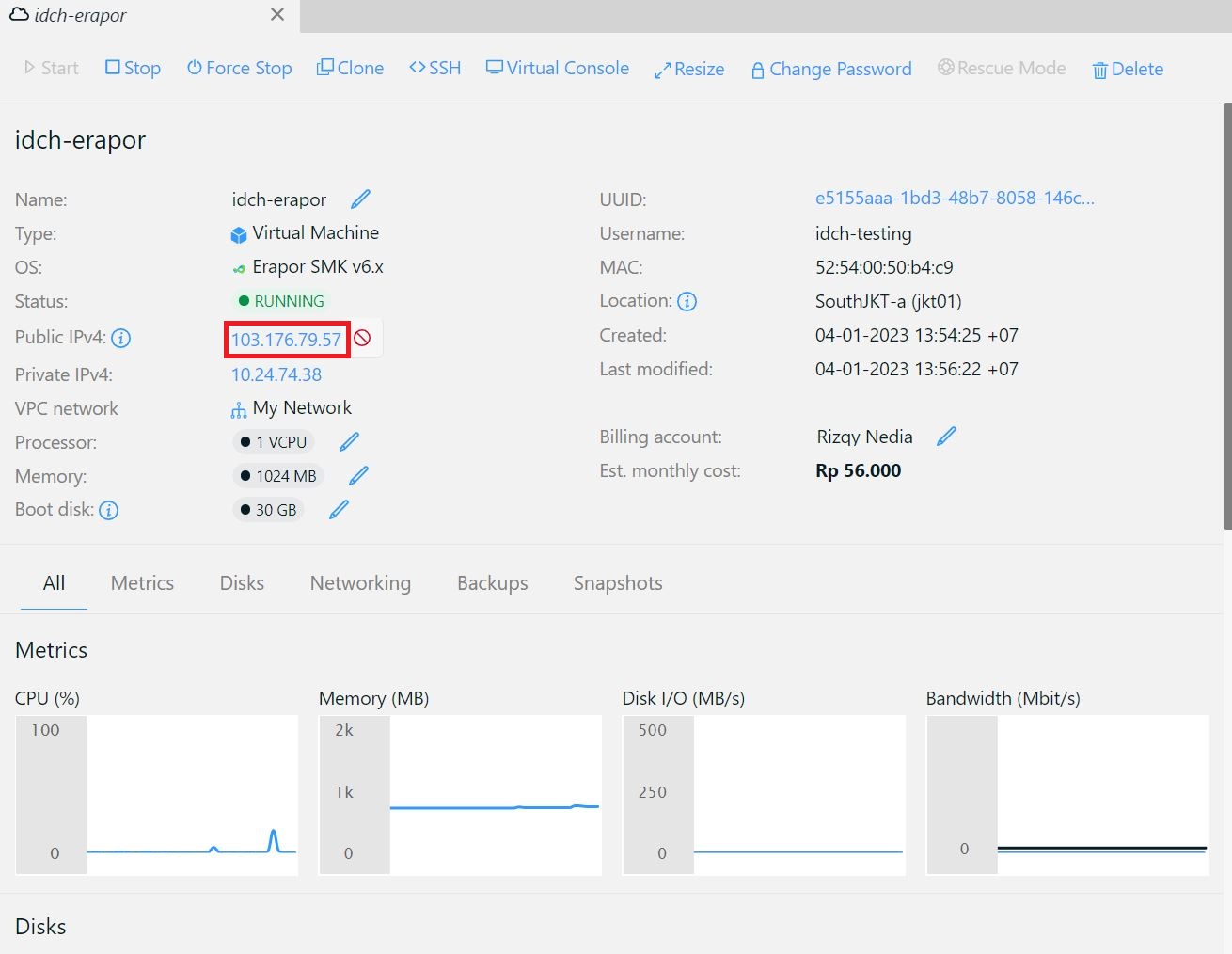Click the Delete button
Viewport: 1232px width, 954px height.
coord(1128,70)
